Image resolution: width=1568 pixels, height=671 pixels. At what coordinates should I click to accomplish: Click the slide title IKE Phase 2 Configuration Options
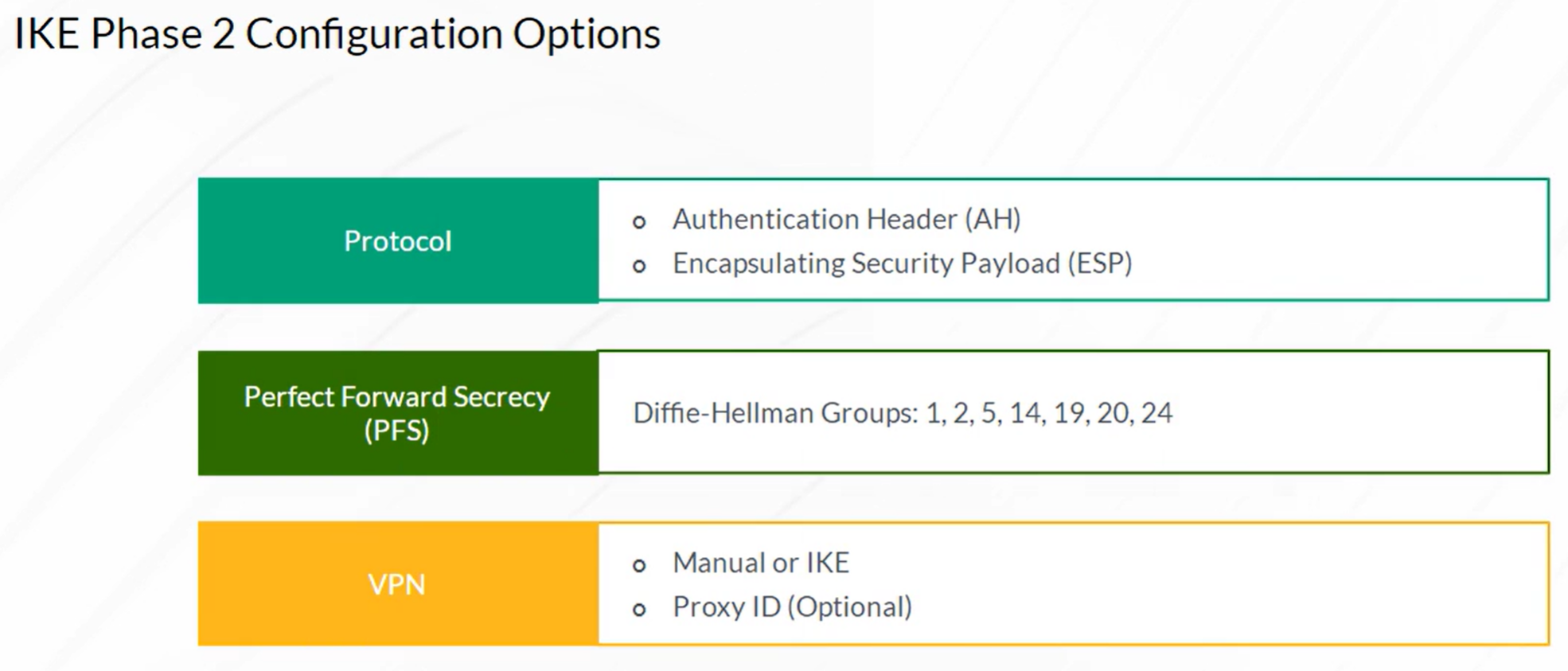click(x=337, y=34)
